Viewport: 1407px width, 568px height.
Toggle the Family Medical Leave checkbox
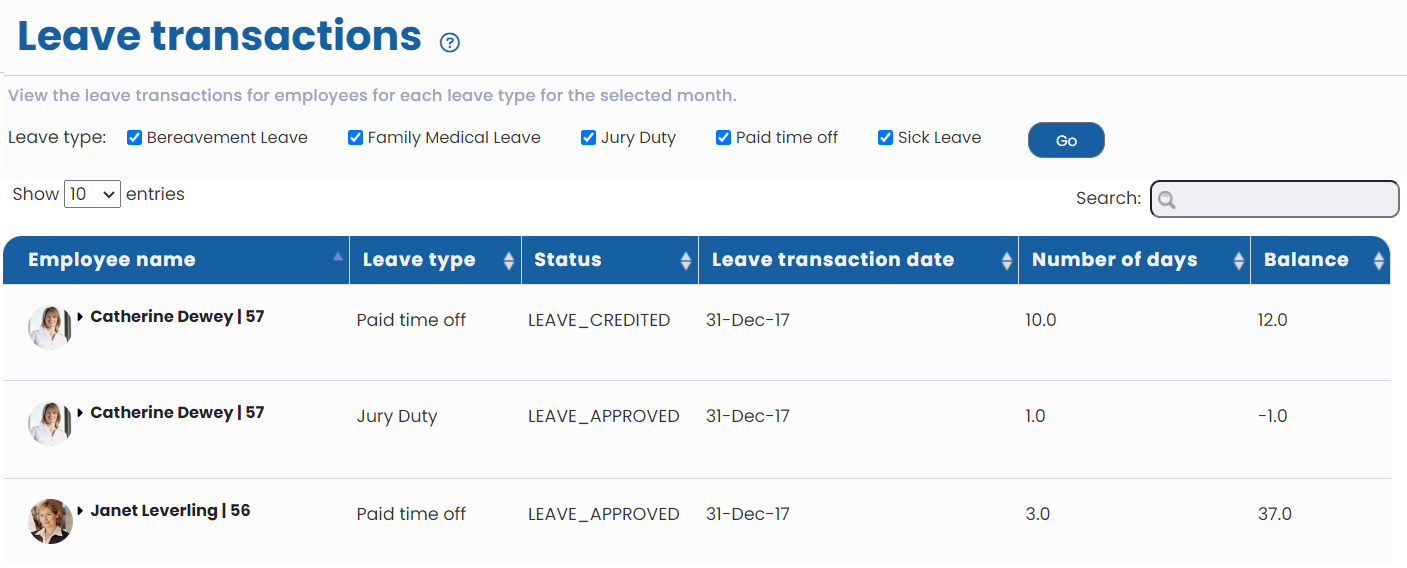(x=355, y=138)
